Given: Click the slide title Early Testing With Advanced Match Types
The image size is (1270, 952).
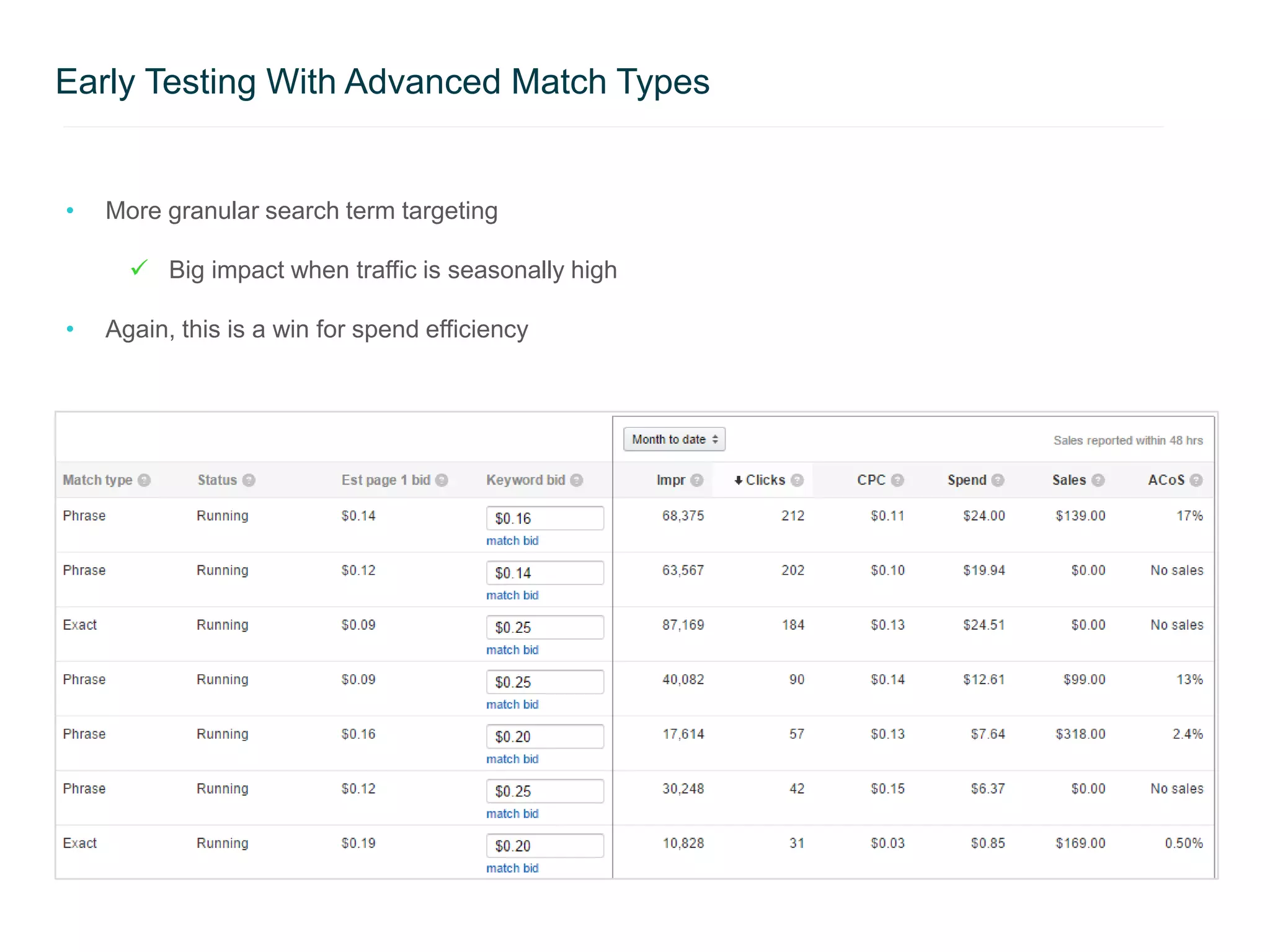Looking at the screenshot, I should (x=383, y=82).
